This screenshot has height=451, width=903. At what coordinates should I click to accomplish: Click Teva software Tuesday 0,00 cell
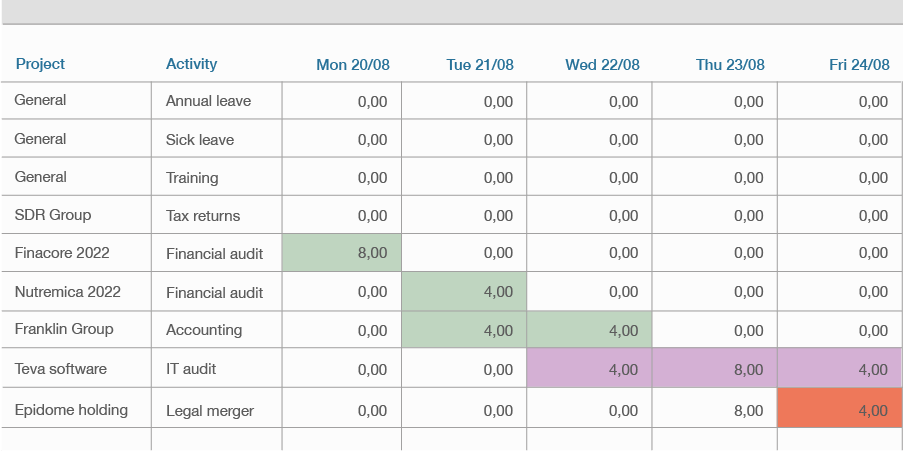(x=464, y=368)
